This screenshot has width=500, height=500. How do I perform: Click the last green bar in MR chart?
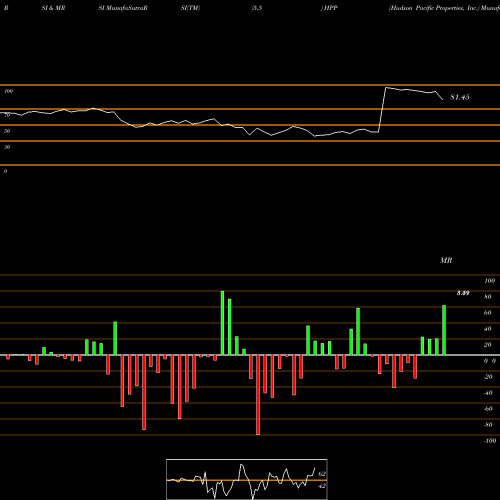click(x=444, y=330)
